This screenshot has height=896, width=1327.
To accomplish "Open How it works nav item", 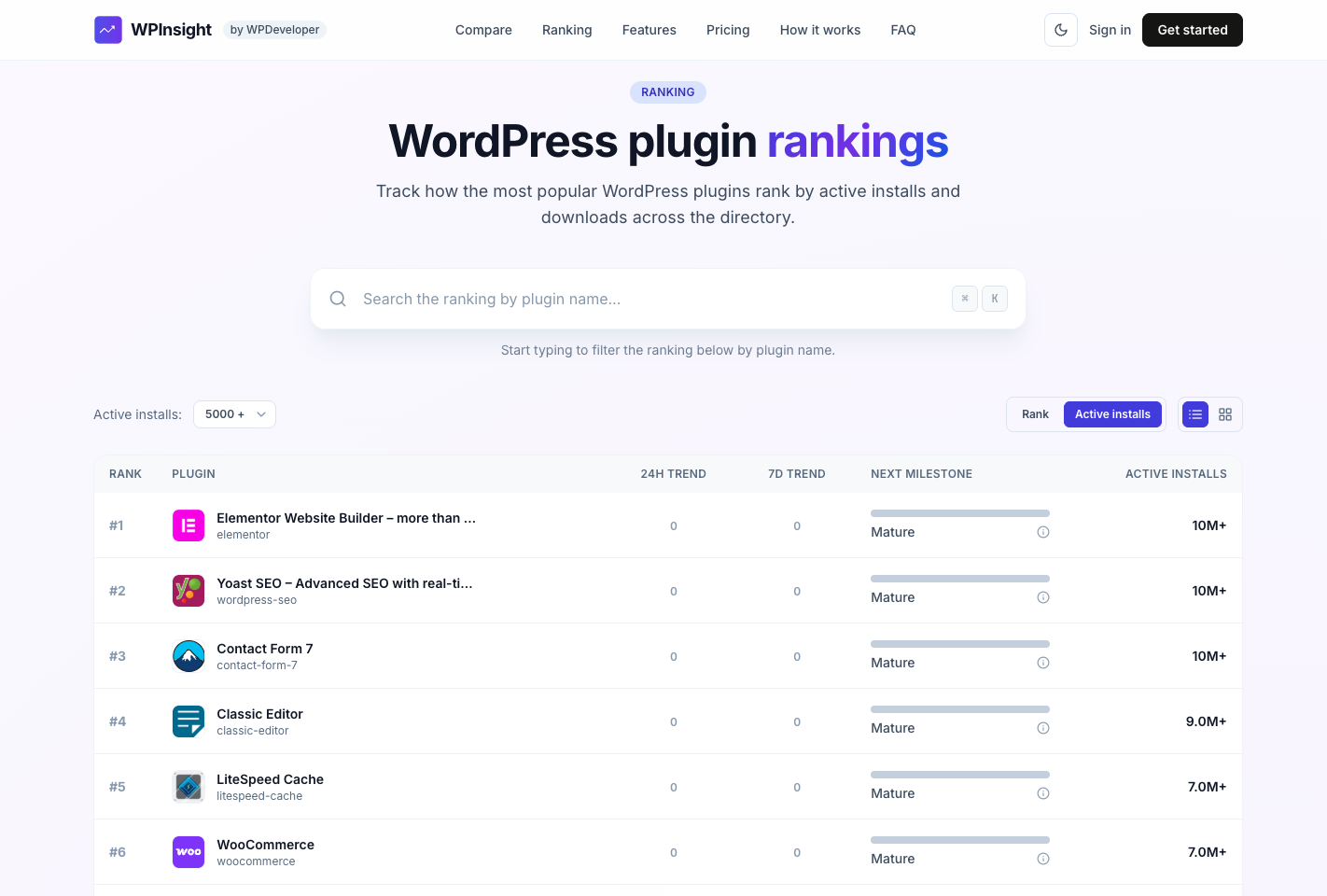I will pos(820,30).
